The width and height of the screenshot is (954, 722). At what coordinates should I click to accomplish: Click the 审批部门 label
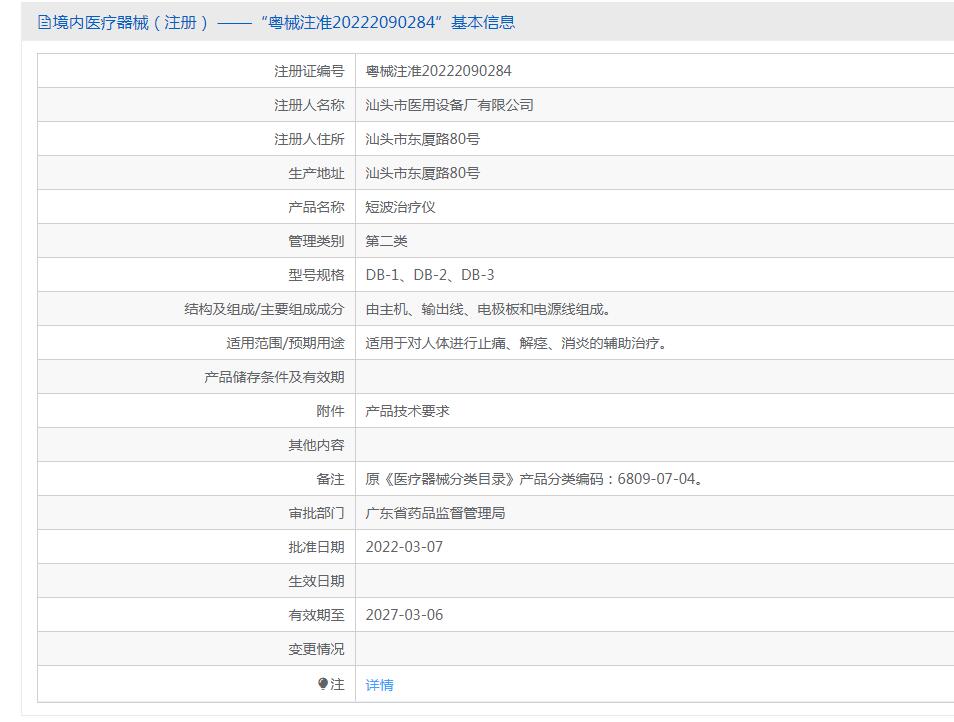pyautogui.click(x=316, y=513)
